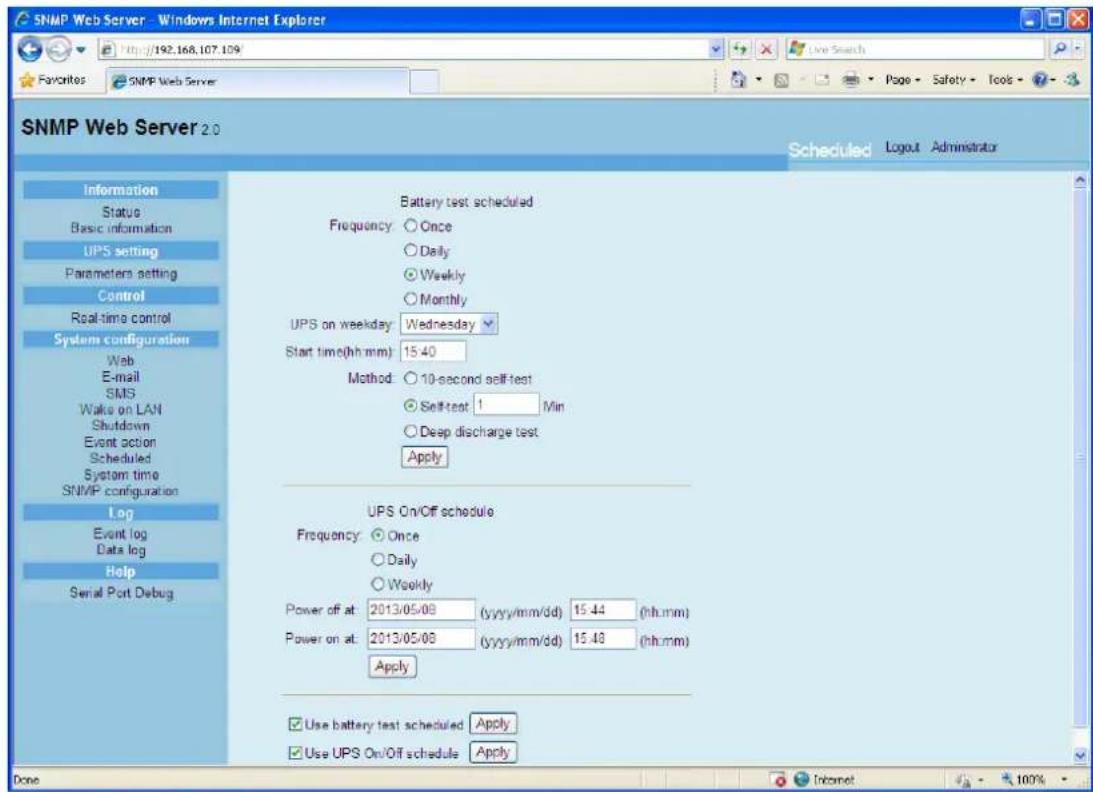Select Once for UPS On/Off schedule
The height and width of the screenshot is (792, 1093).
click(x=378, y=535)
